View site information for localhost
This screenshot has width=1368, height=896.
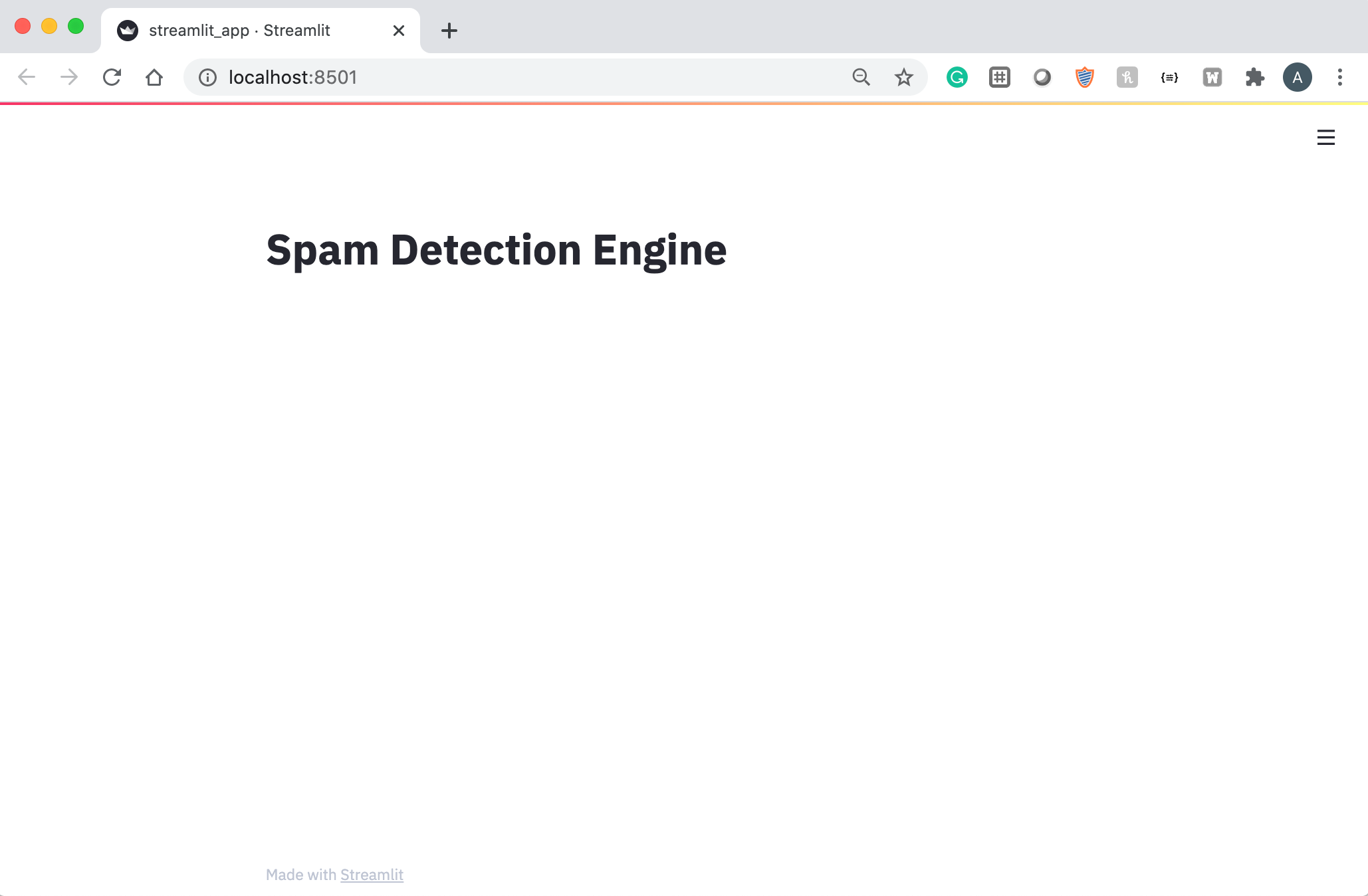point(207,77)
